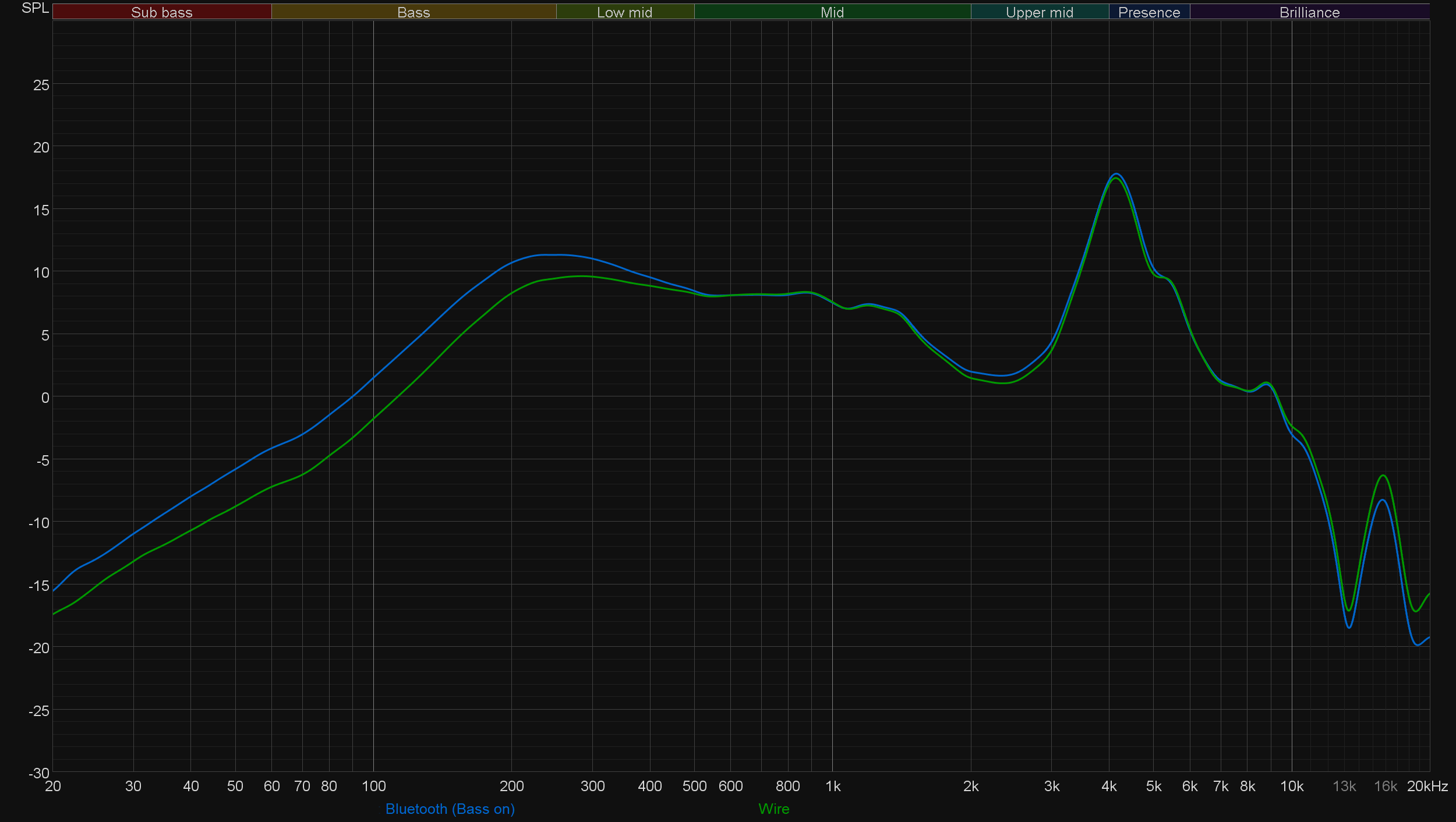Click the 20kHz frequency axis label
1456x822 pixels.
[x=1427, y=786]
